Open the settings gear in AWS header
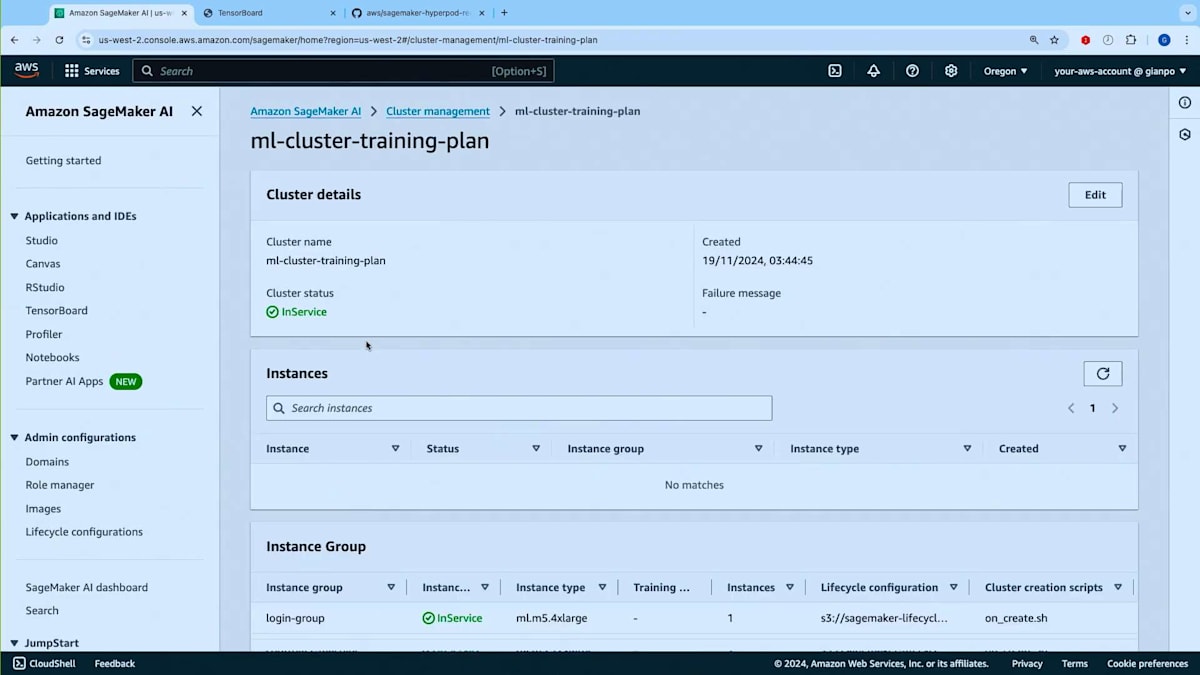The width and height of the screenshot is (1200, 675). tap(951, 71)
